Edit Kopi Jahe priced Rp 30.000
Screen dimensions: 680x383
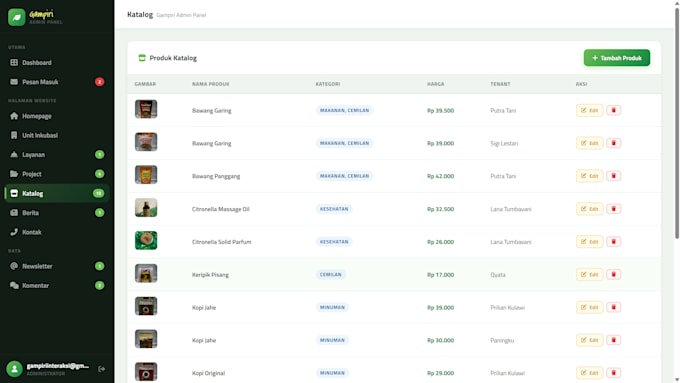coord(589,340)
